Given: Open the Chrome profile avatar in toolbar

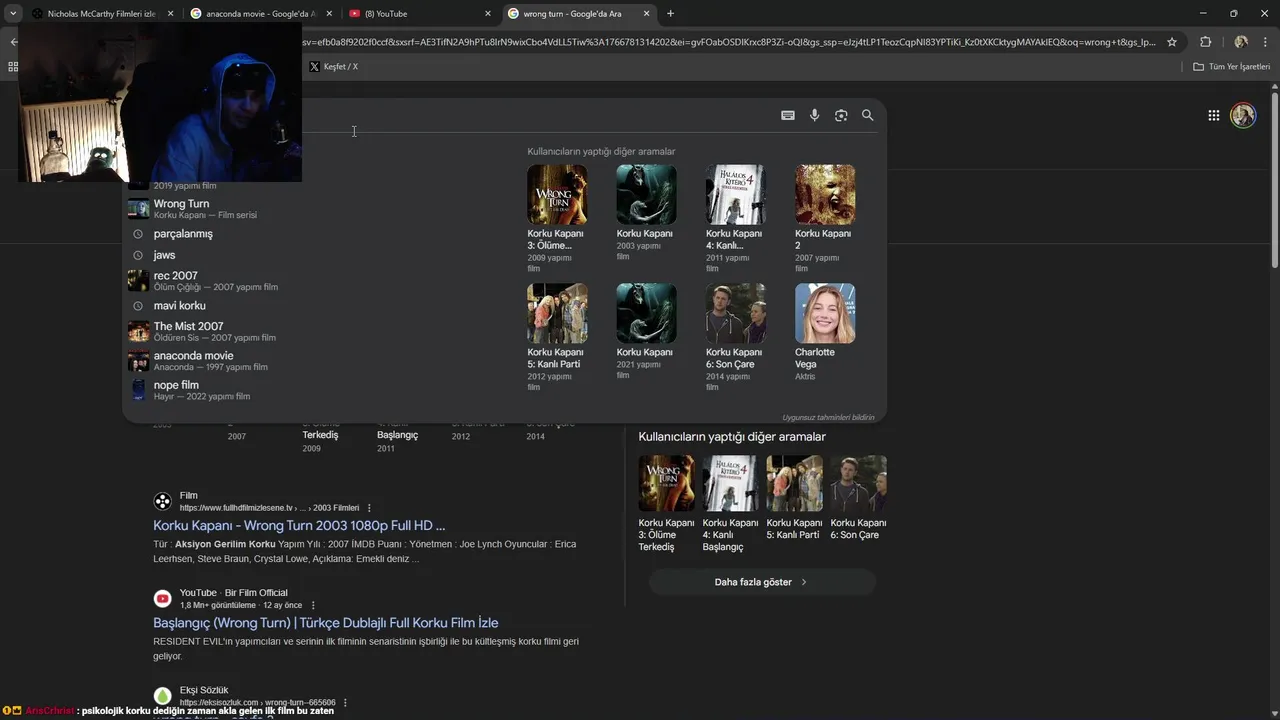Looking at the screenshot, I should pos(1241,42).
